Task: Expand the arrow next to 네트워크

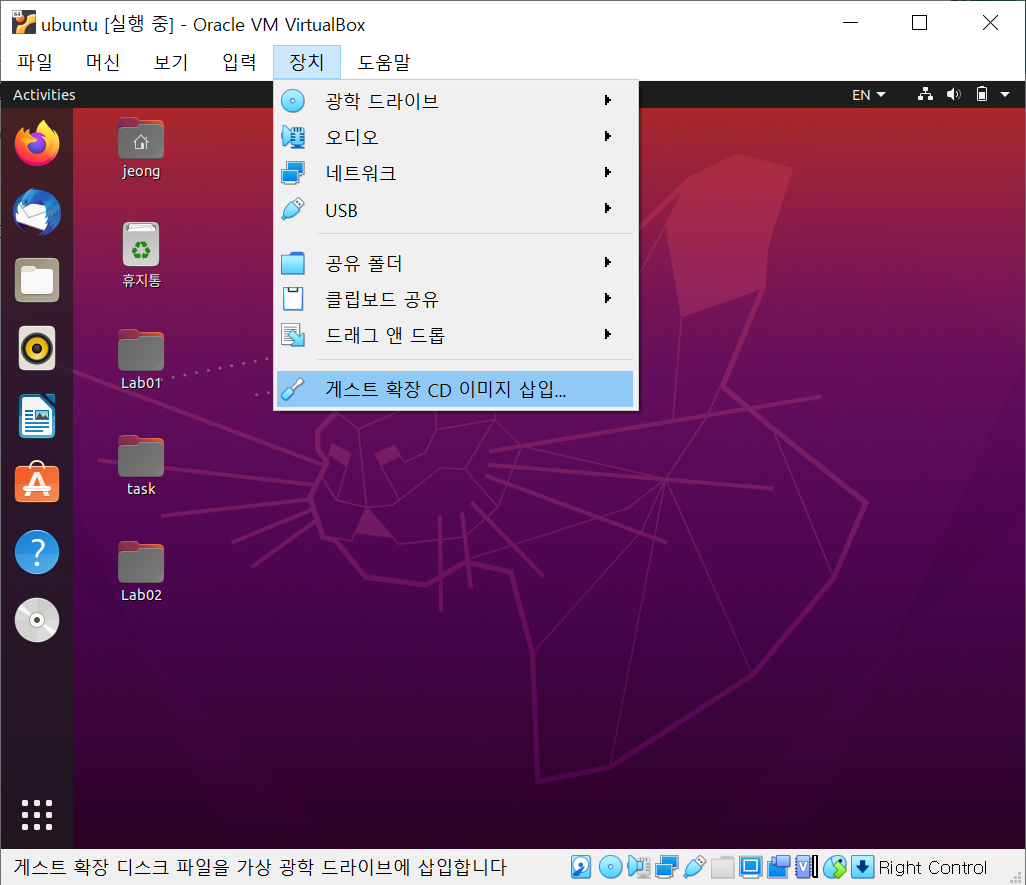Action: pyautogui.click(x=608, y=172)
